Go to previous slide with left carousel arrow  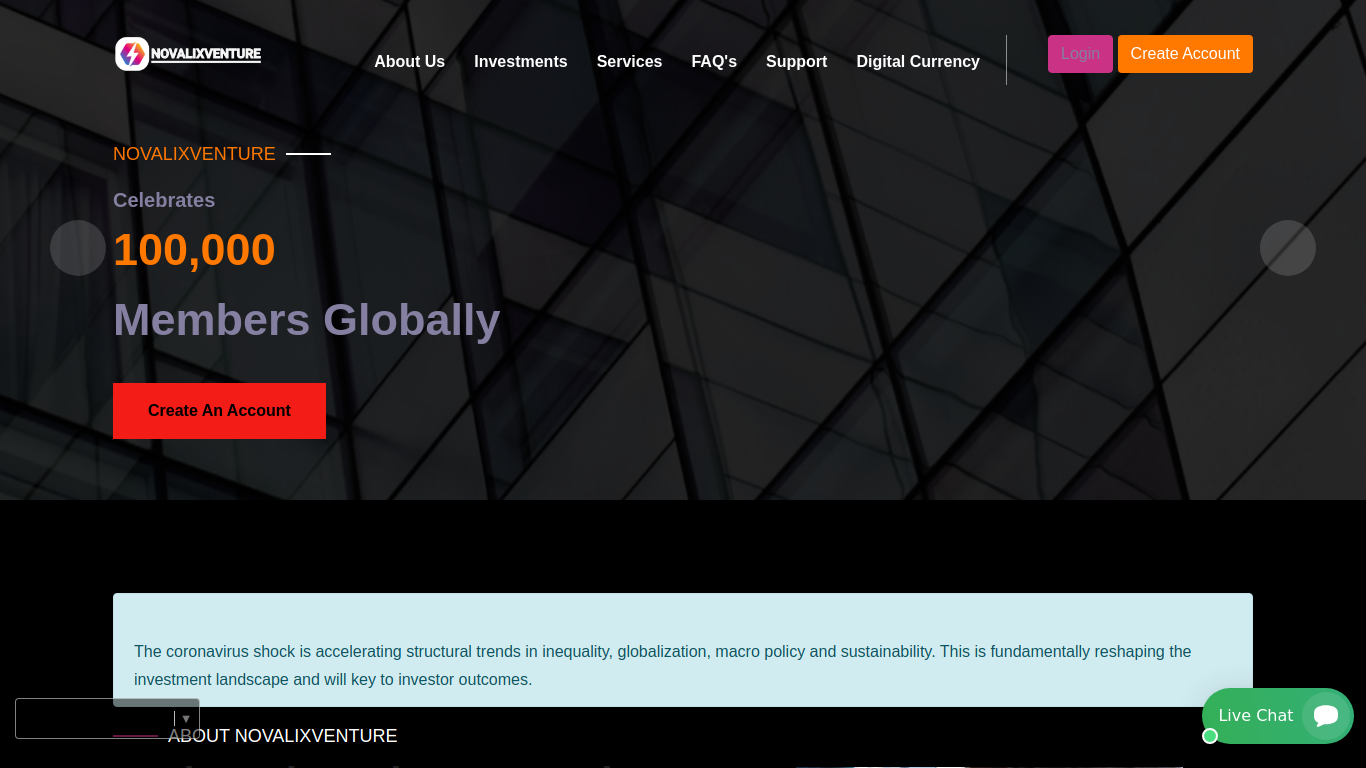coord(78,248)
